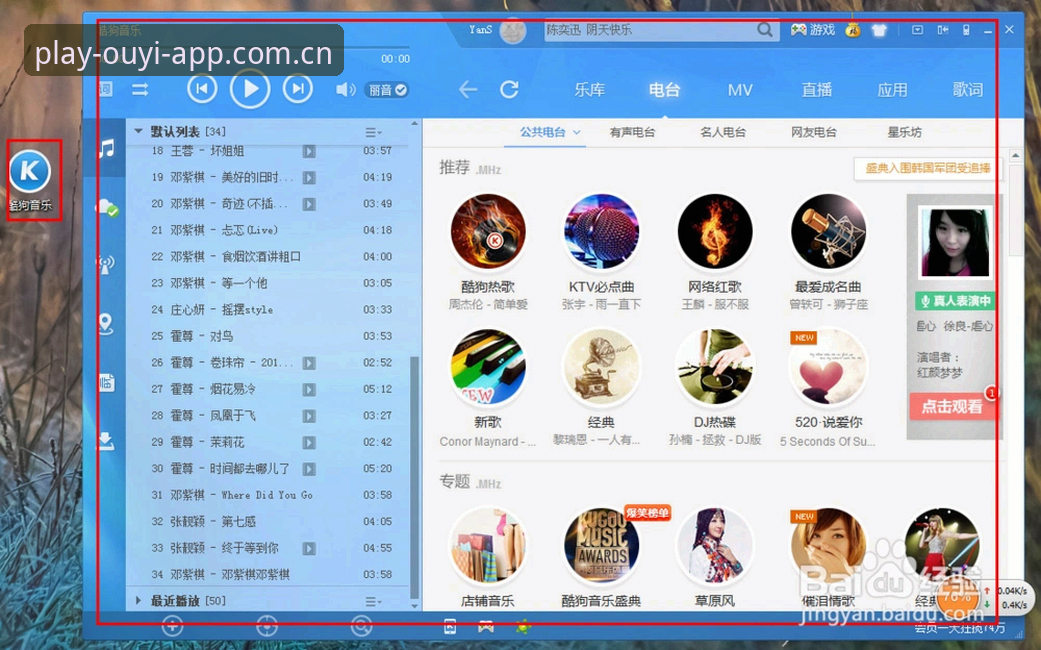Open 最近播放 list options menu

(x=373, y=602)
